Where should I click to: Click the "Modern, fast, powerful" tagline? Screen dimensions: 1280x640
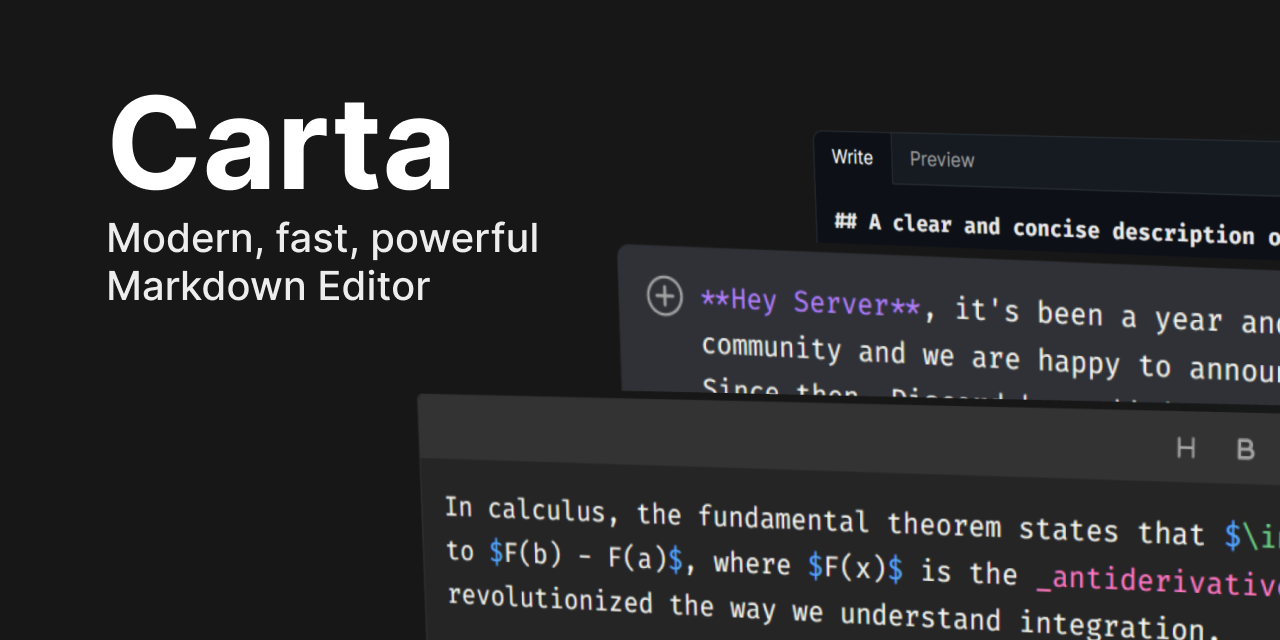pos(323,239)
